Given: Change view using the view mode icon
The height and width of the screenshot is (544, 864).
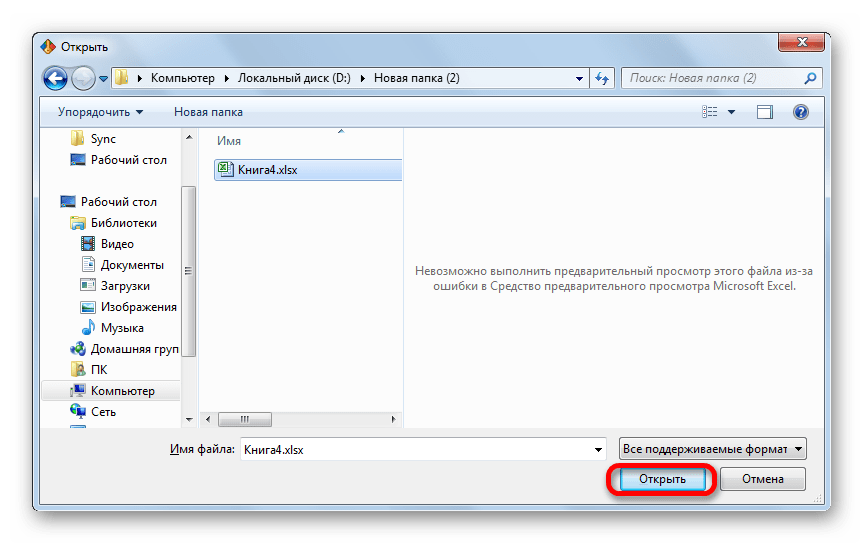Looking at the screenshot, I should (x=710, y=112).
